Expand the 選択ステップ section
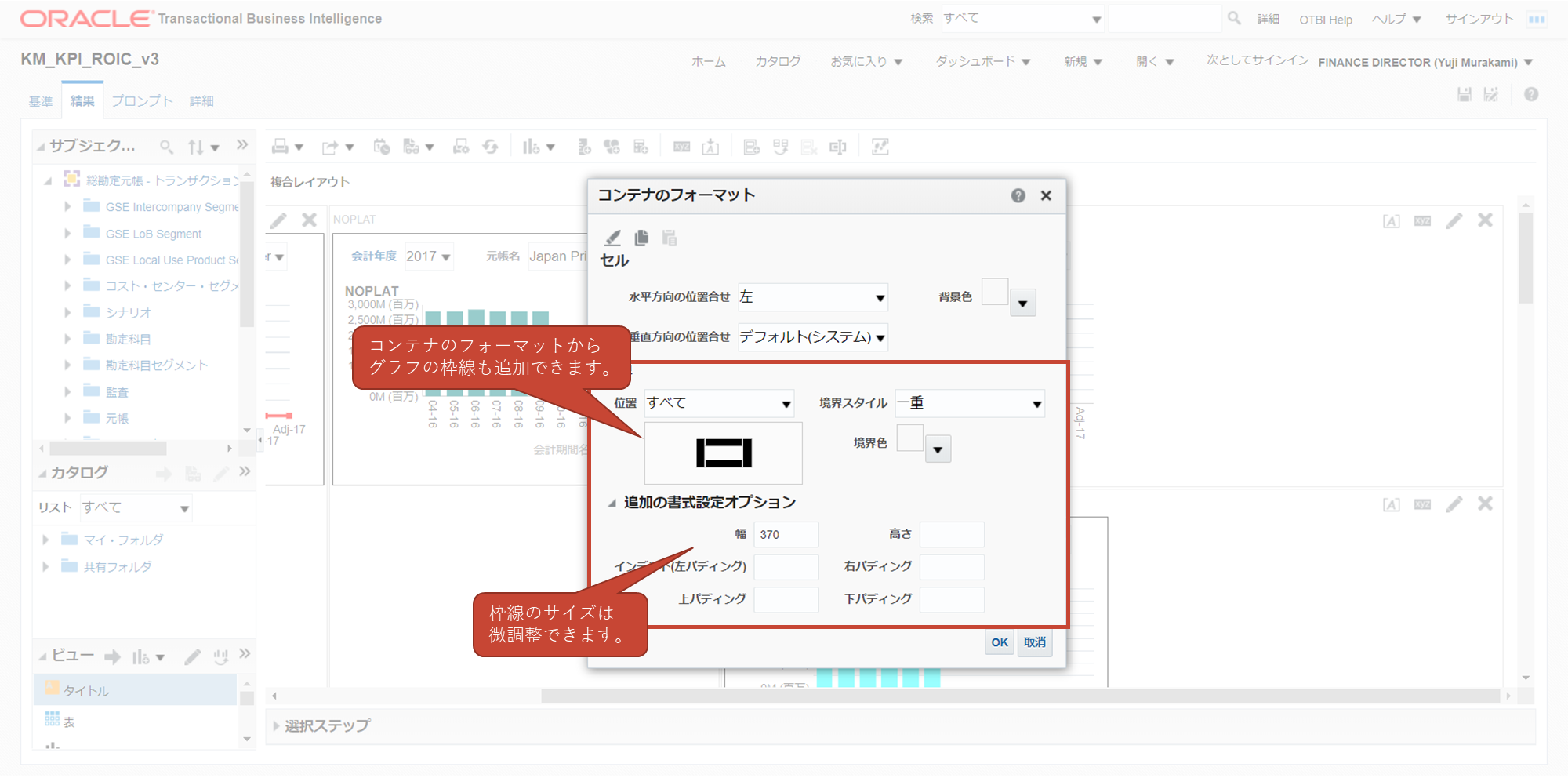The image size is (1568, 778). point(276,726)
